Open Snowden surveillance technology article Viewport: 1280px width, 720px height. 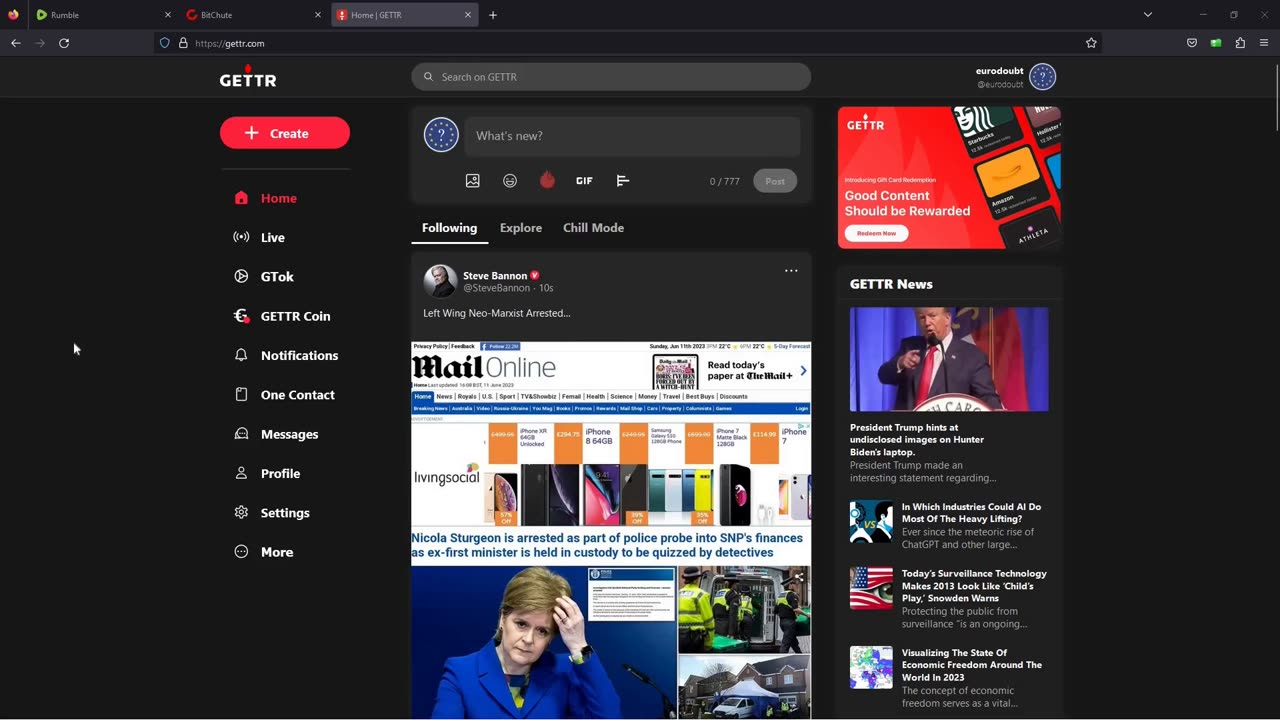pos(974,586)
